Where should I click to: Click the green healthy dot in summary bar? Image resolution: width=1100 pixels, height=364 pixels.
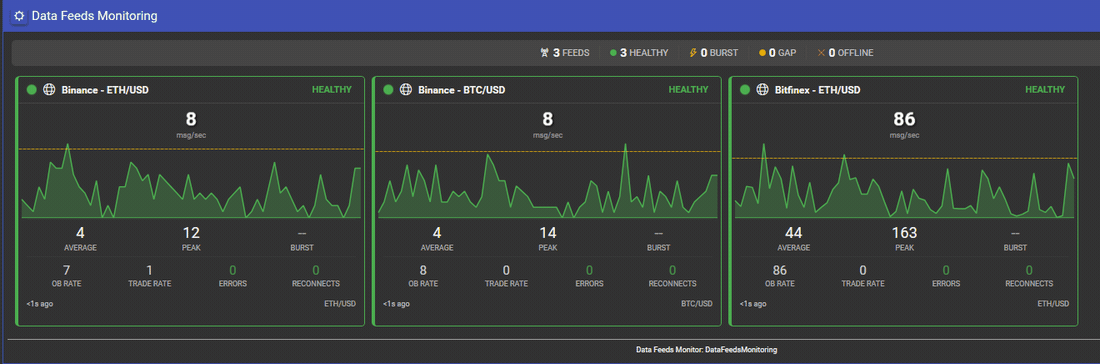(x=613, y=53)
